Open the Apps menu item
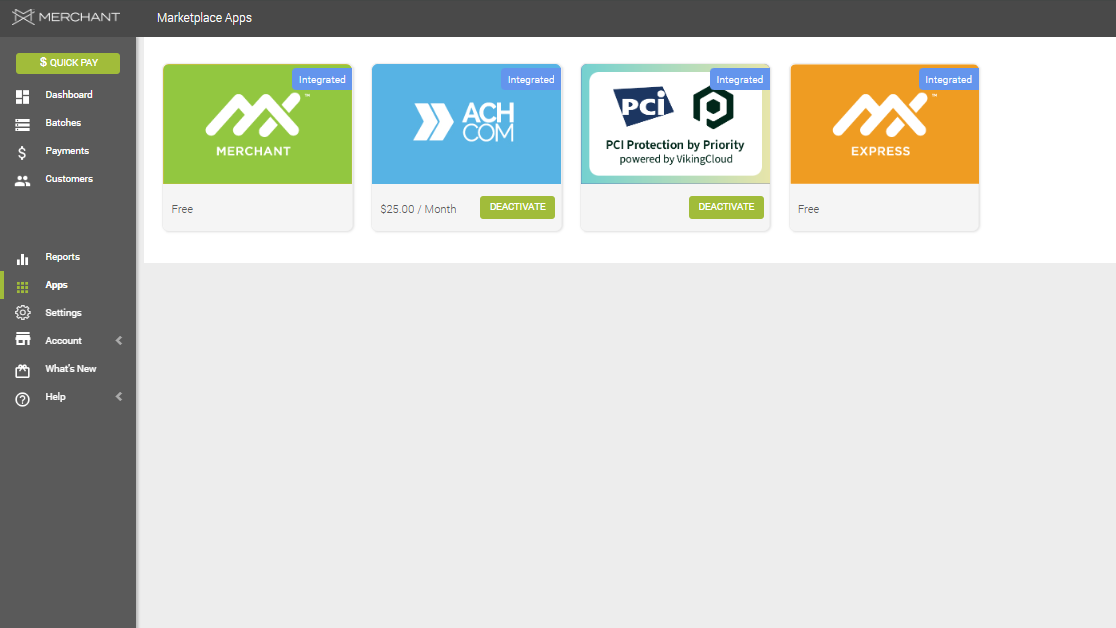The image size is (1116, 628). 56,285
